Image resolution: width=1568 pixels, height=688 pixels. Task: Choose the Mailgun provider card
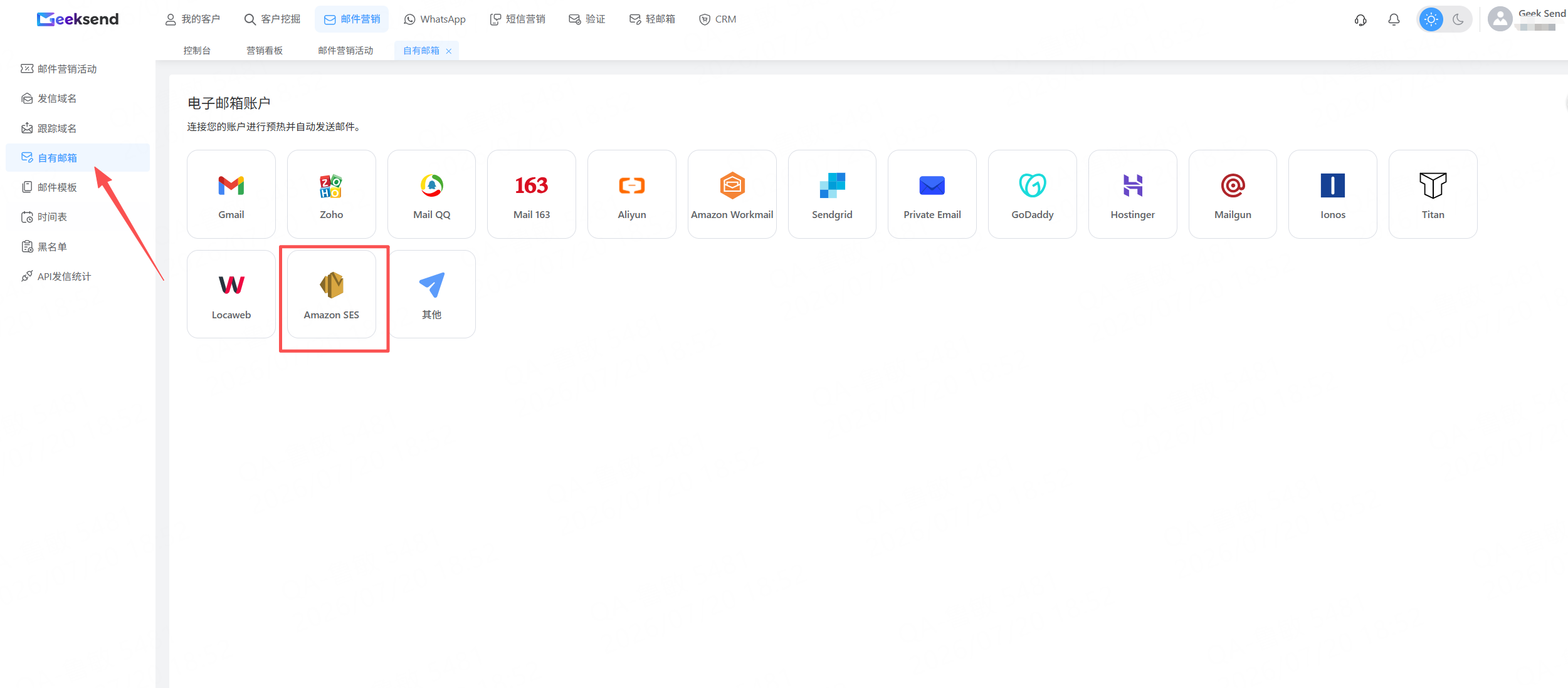[1233, 194]
